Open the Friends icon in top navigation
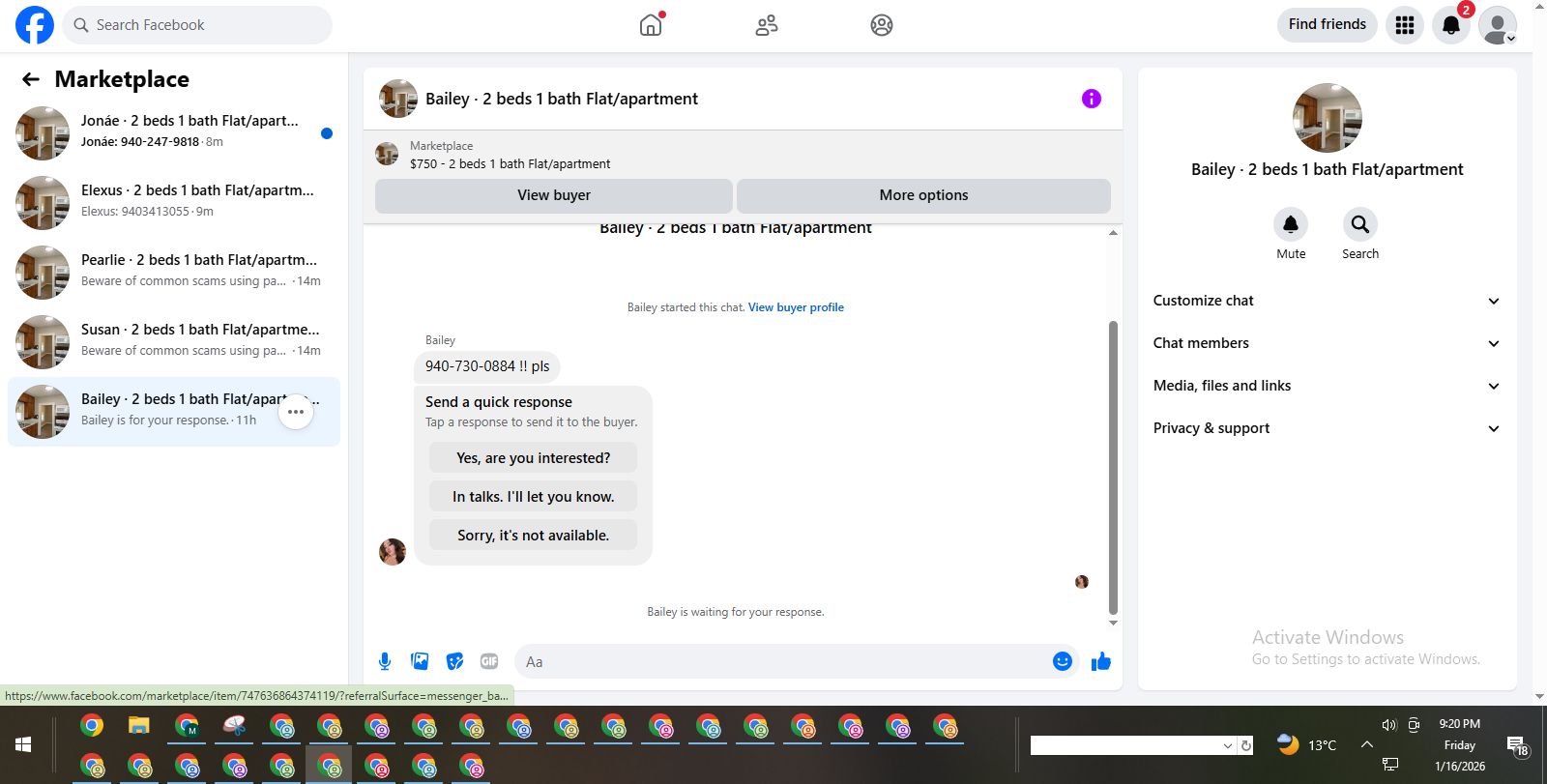Image resolution: width=1547 pixels, height=784 pixels. (767, 25)
